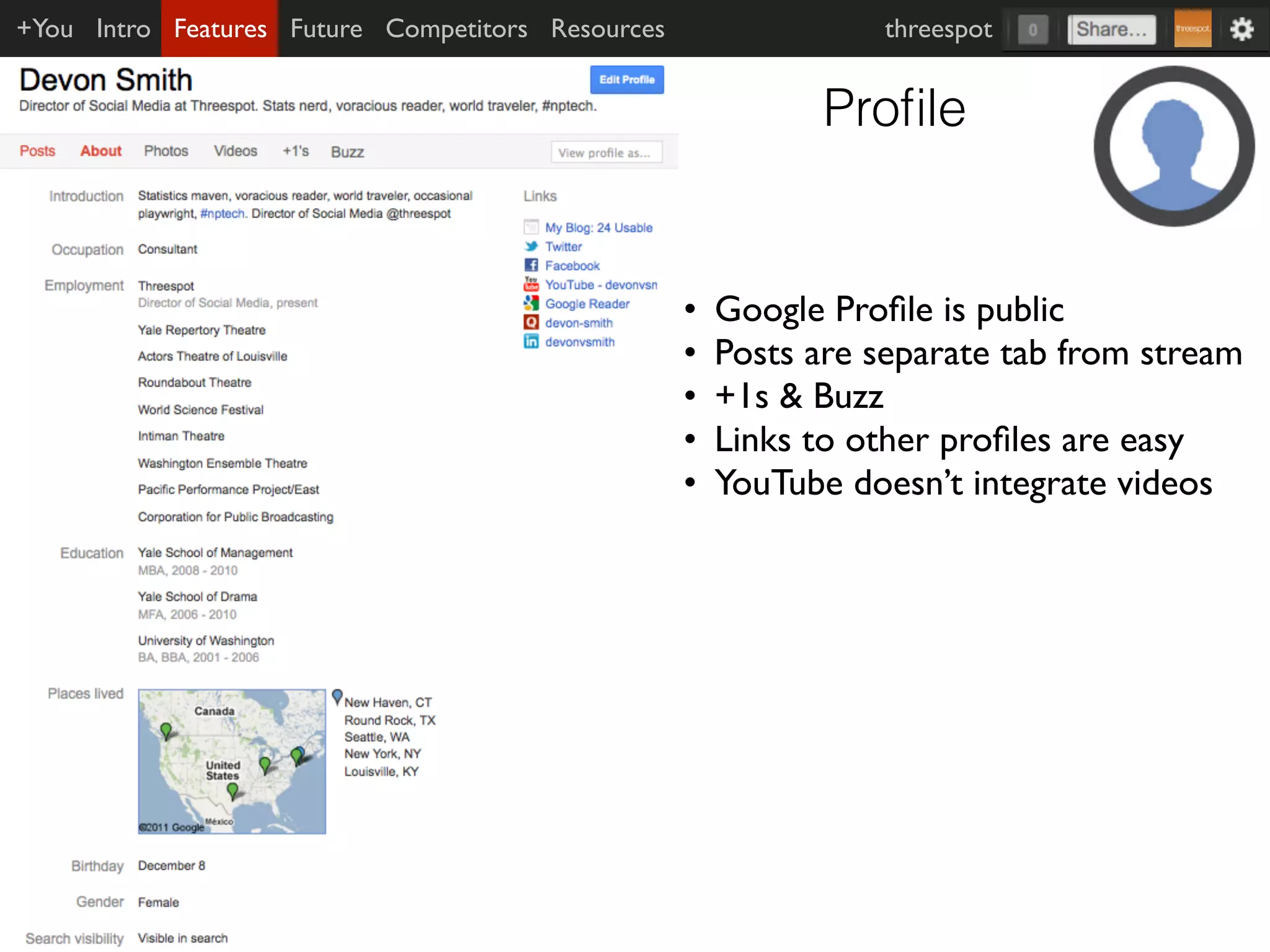Switch to the Buzz tab
Image resolution: width=1270 pixels, height=952 pixels.
click(347, 152)
